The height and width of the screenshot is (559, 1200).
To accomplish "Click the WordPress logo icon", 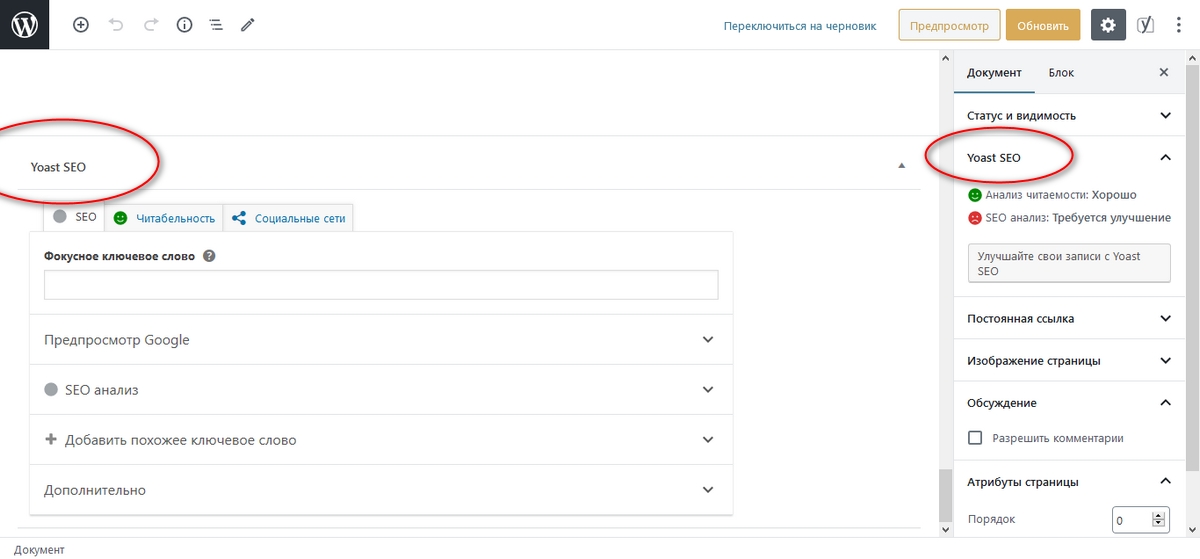I will (x=24, y=25).
